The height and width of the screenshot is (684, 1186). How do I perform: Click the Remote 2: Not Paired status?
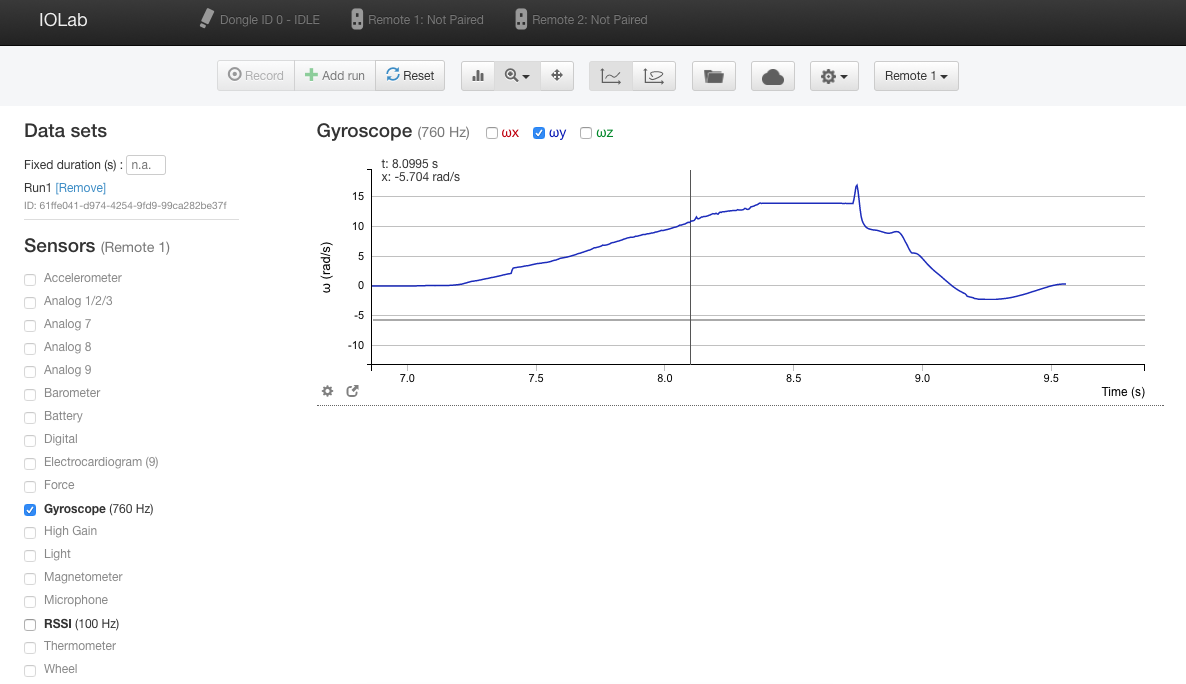[590, 20]
